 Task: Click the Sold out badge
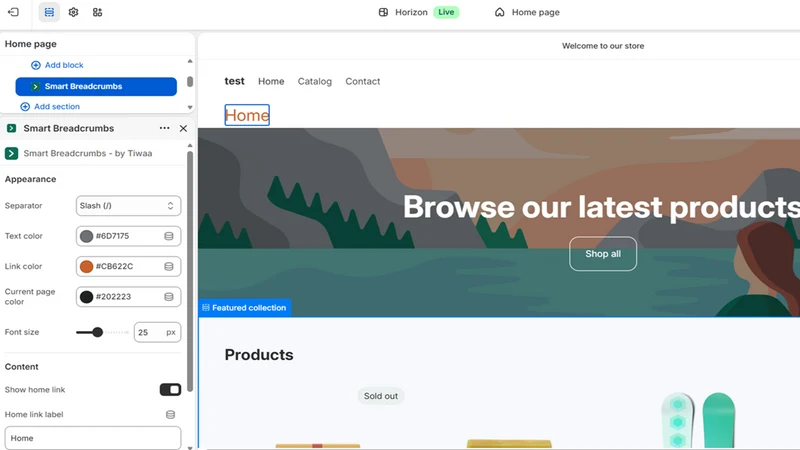click(x=381, y=396)
